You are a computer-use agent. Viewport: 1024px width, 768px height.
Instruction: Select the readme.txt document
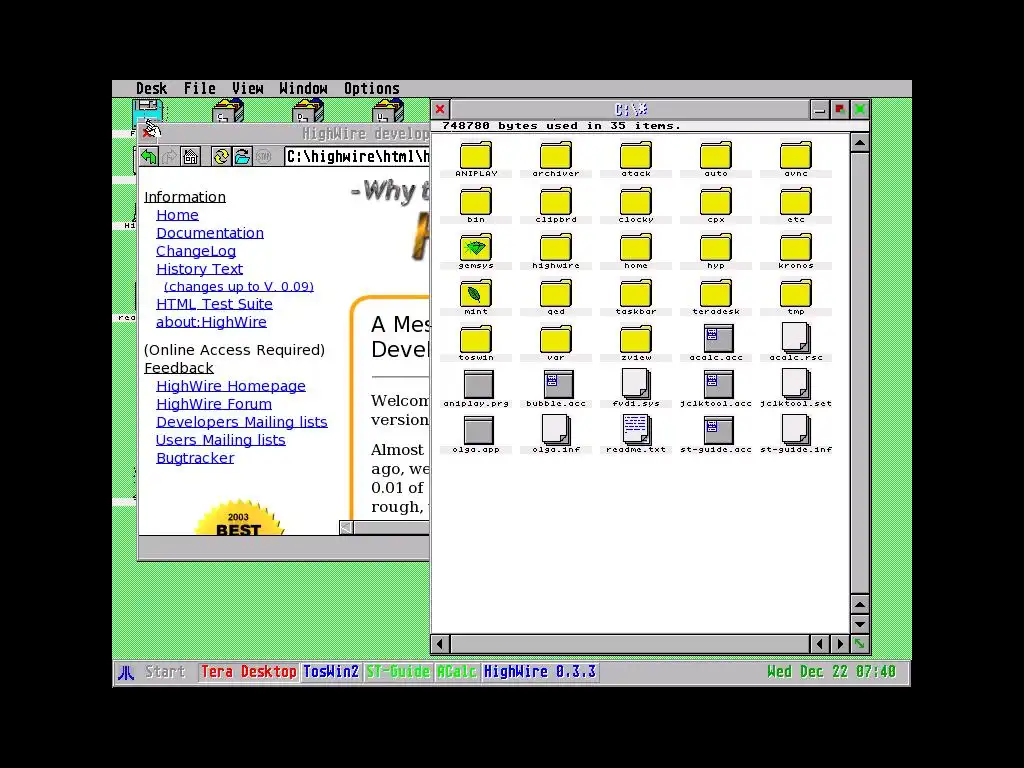tap(636, 435)
